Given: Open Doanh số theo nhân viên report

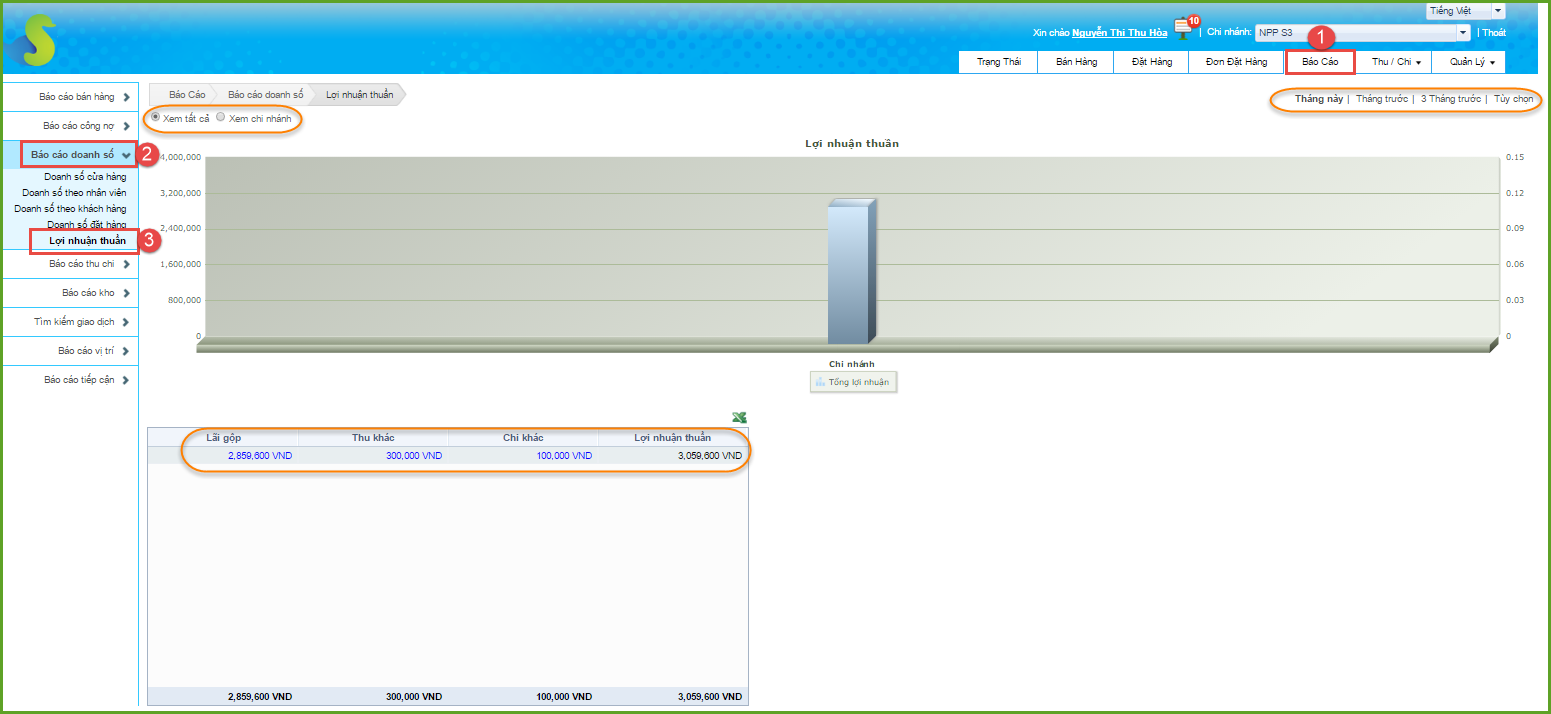Looking at the screenshot, I should pyautogui.click(x=74, y=192).
